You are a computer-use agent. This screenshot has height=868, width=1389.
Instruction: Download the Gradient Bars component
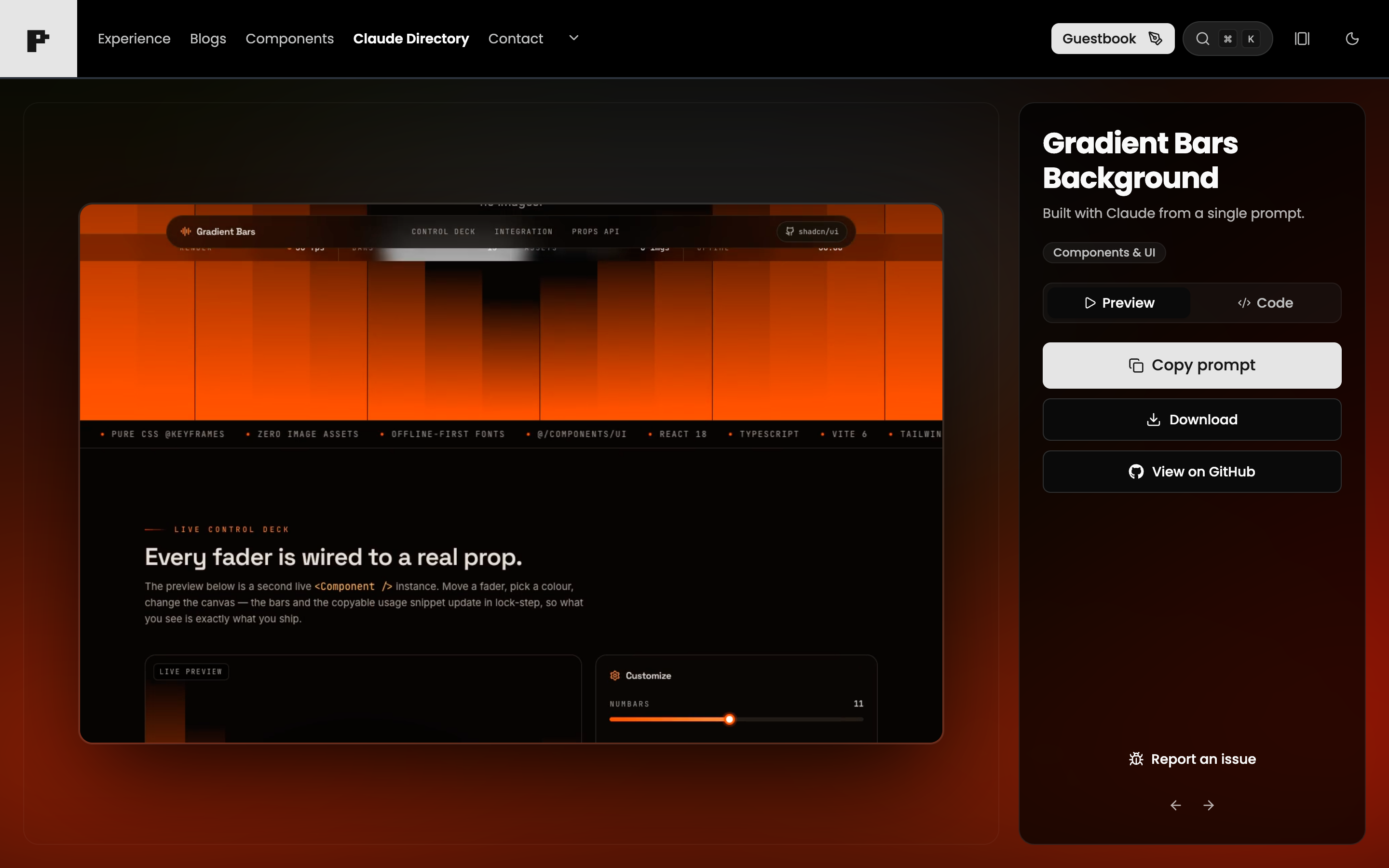(1192, 420)
